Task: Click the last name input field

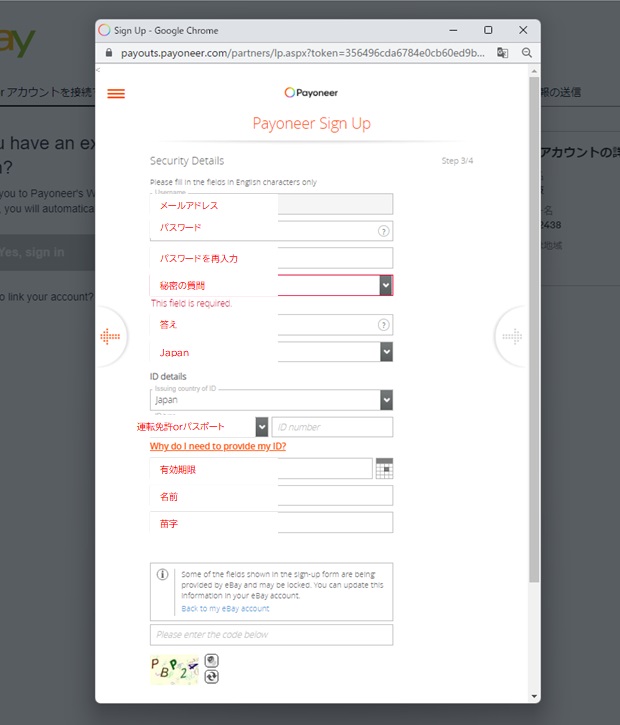Action: coord(271,522)
